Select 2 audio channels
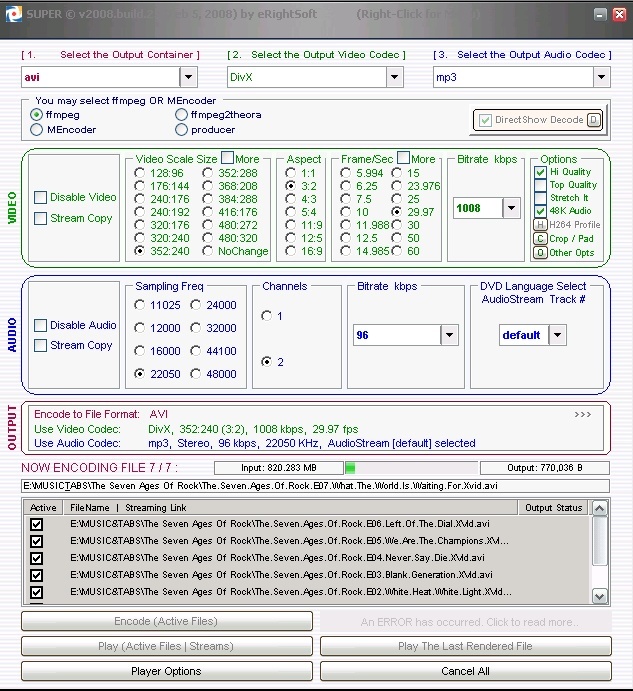633x691 pixels. 266,362
